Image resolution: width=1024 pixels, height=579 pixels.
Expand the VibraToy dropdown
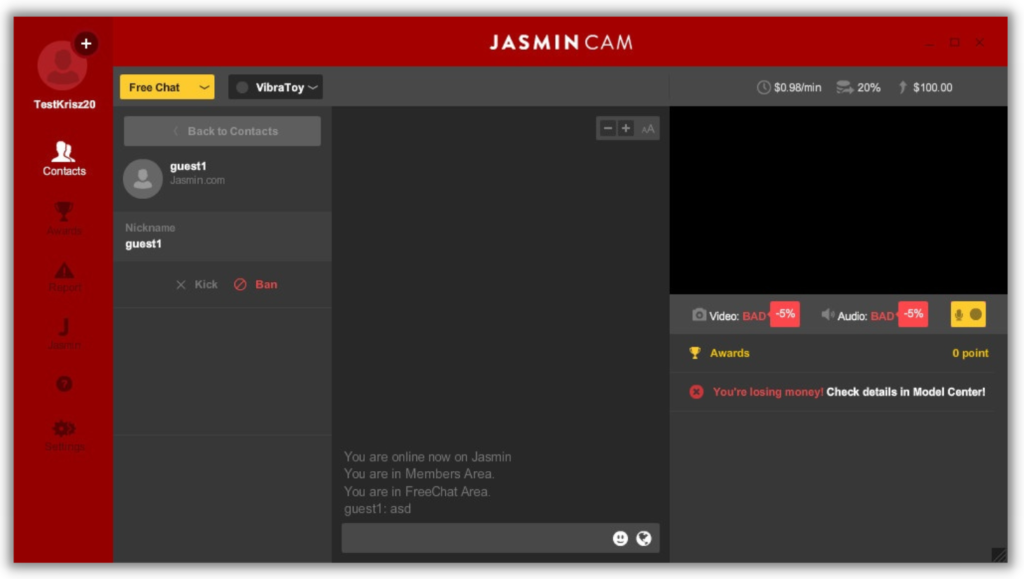click(276, 87)
